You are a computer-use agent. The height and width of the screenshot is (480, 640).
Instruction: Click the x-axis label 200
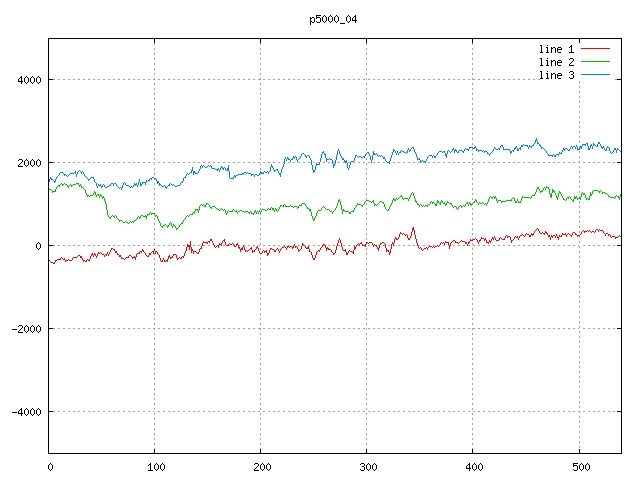tap(262, 467)
